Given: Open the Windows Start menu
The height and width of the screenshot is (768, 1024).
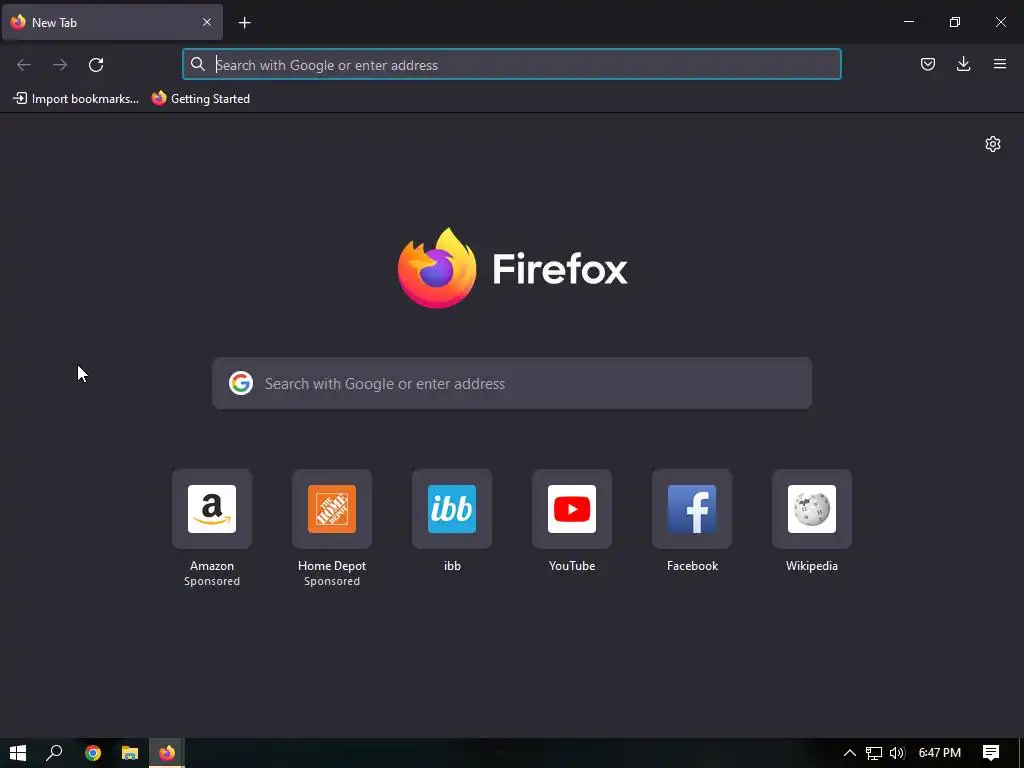Looking at the screenshot, I should coord(18,753).
